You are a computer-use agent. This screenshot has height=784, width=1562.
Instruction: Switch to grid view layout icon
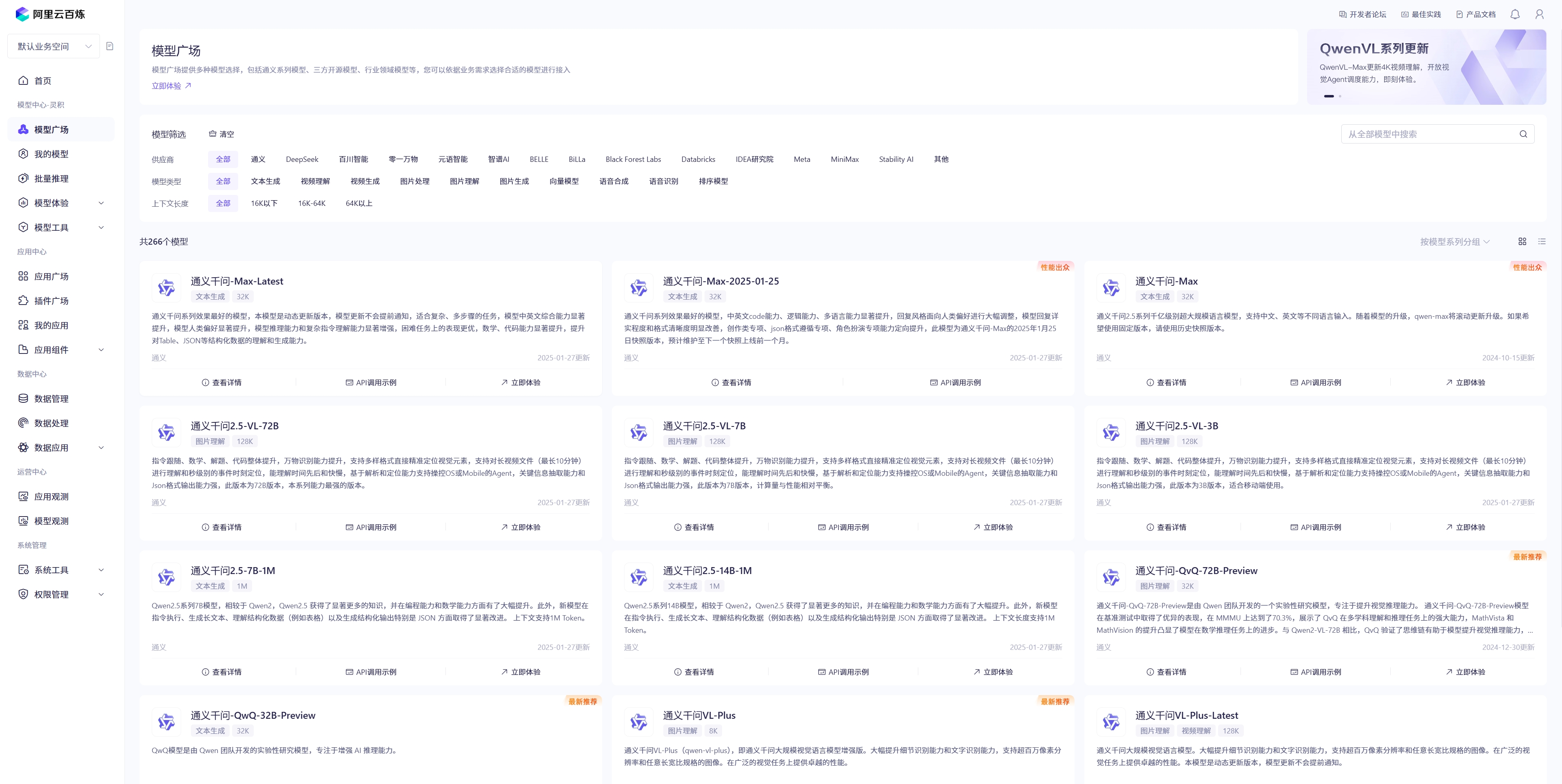[1522, 241]
